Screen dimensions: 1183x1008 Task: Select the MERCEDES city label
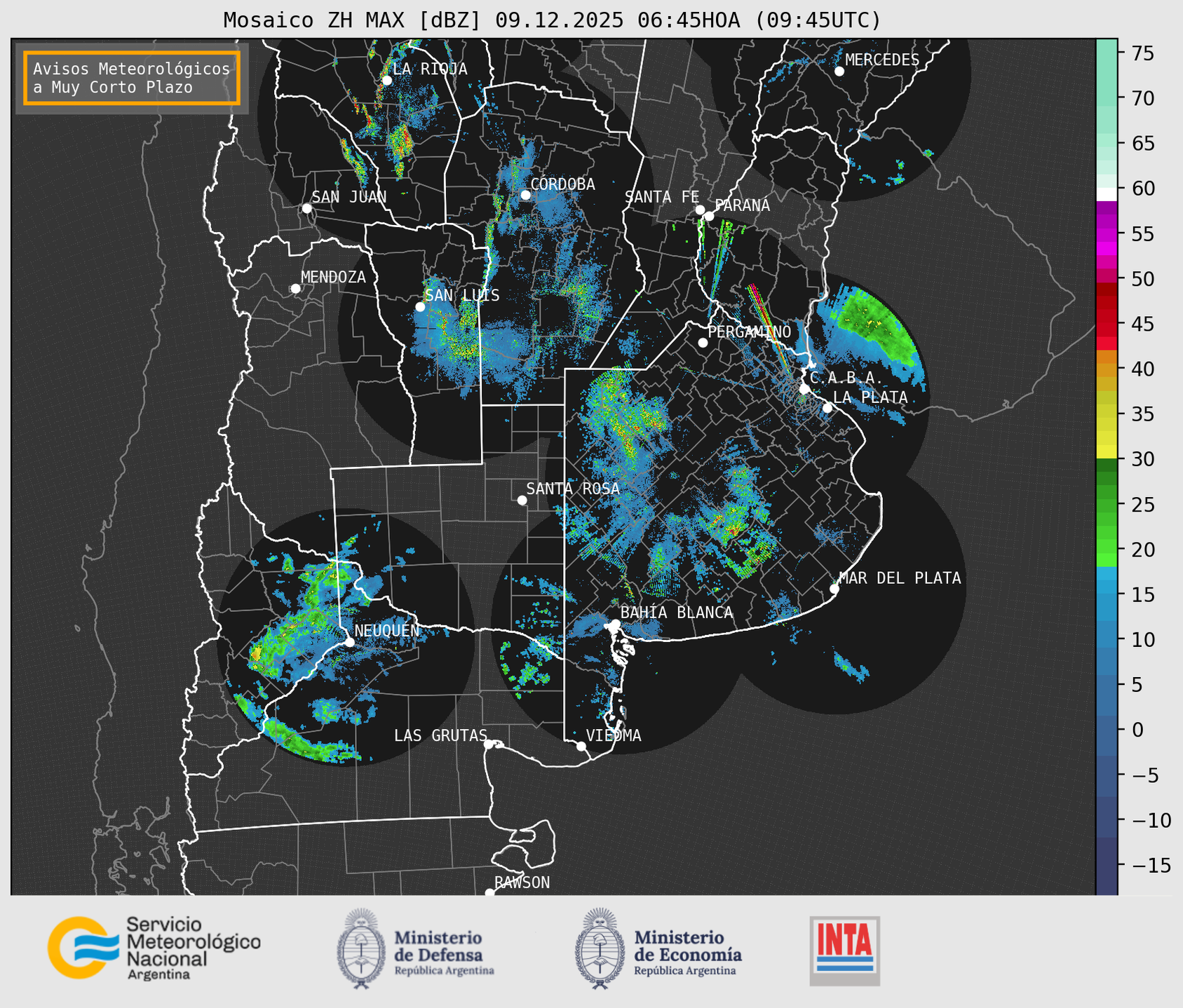click(882, 60)
